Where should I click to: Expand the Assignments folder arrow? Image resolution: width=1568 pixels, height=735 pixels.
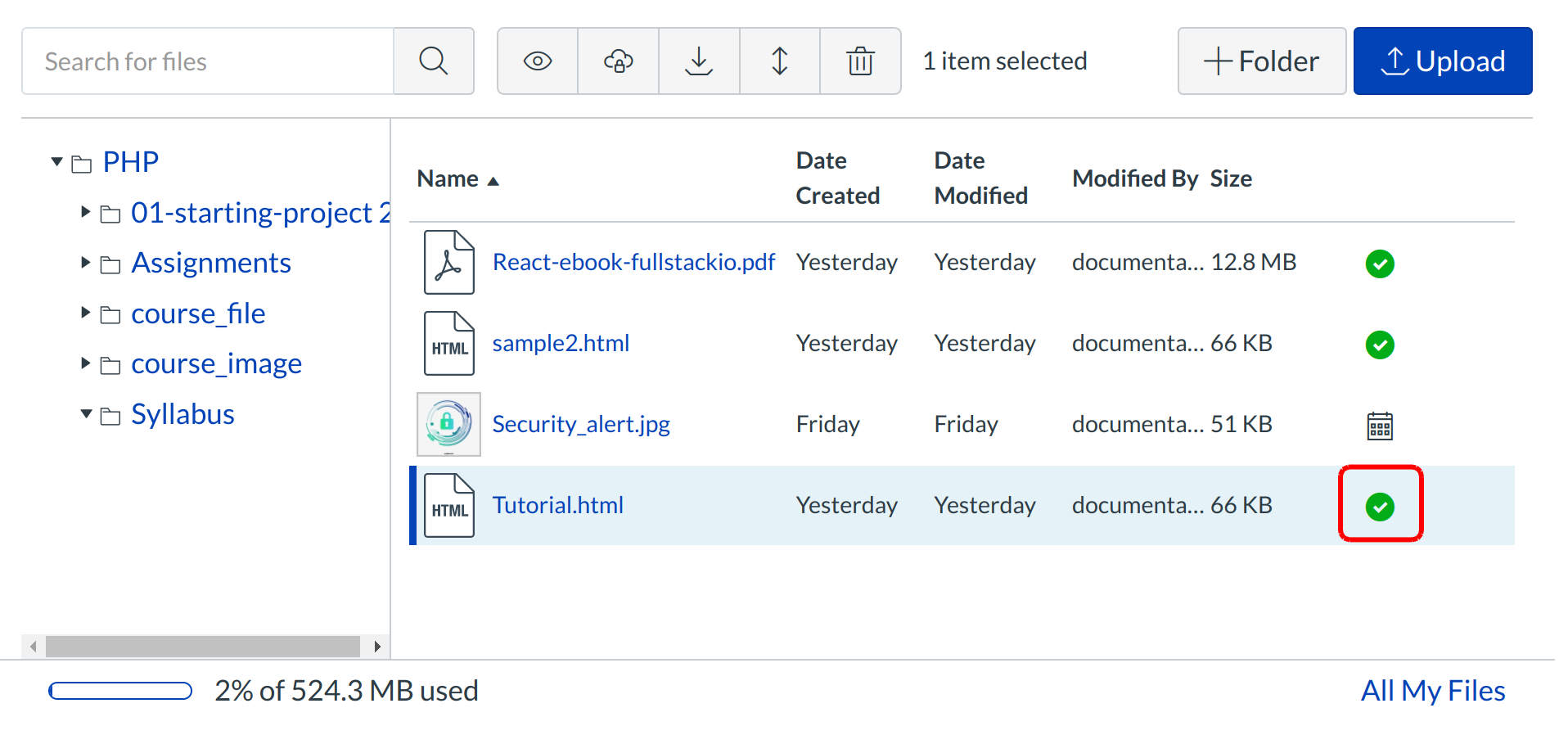tap(85, 263)
